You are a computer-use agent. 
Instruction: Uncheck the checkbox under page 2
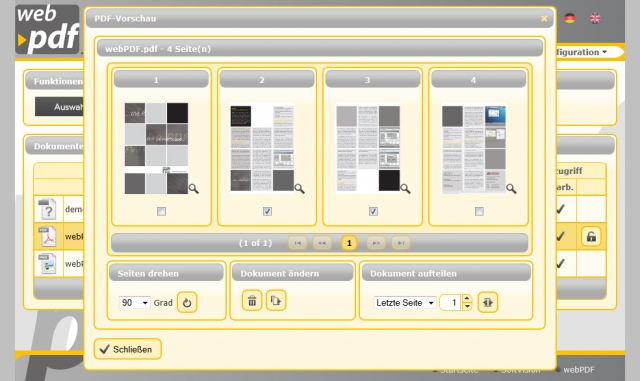(267, 212)
